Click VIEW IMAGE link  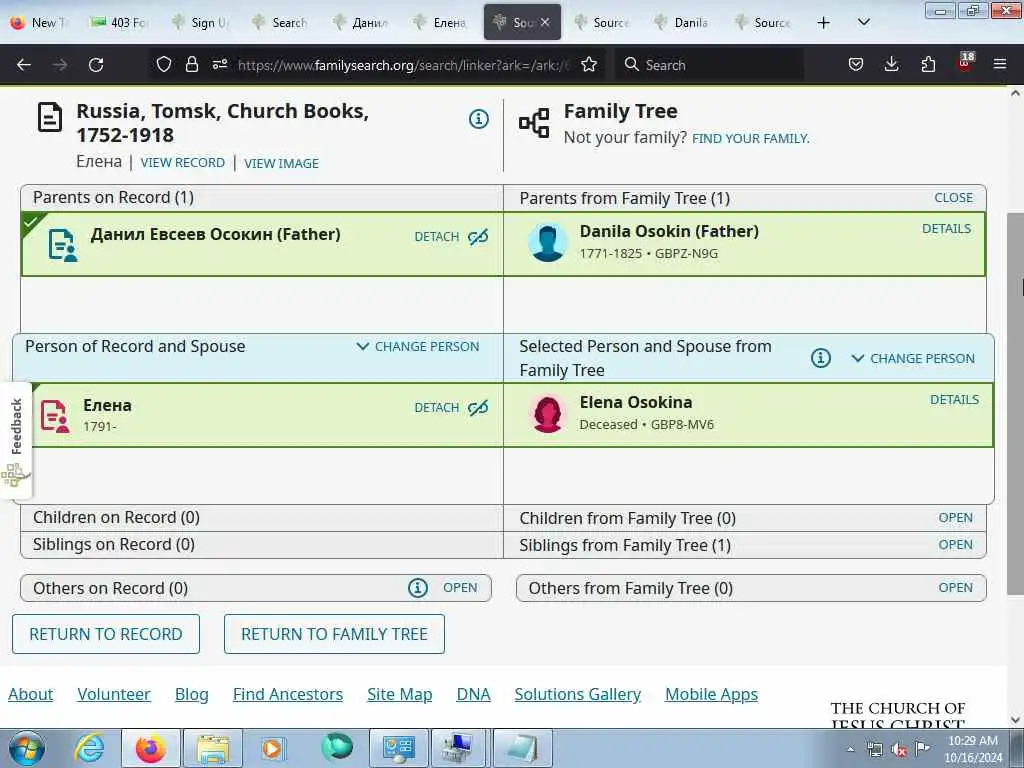click(x=281, y=163)
